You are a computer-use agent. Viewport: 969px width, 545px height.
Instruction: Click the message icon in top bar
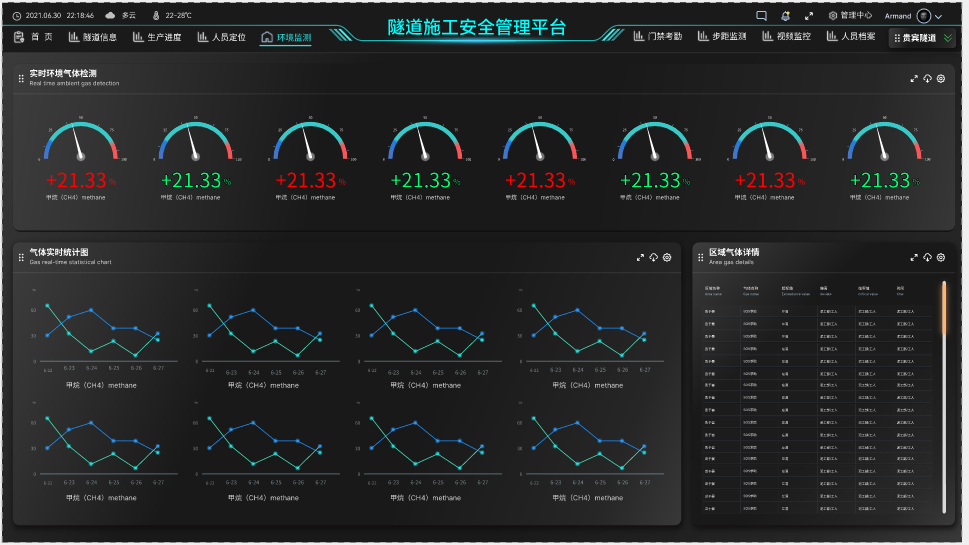[x=761, y=16]
